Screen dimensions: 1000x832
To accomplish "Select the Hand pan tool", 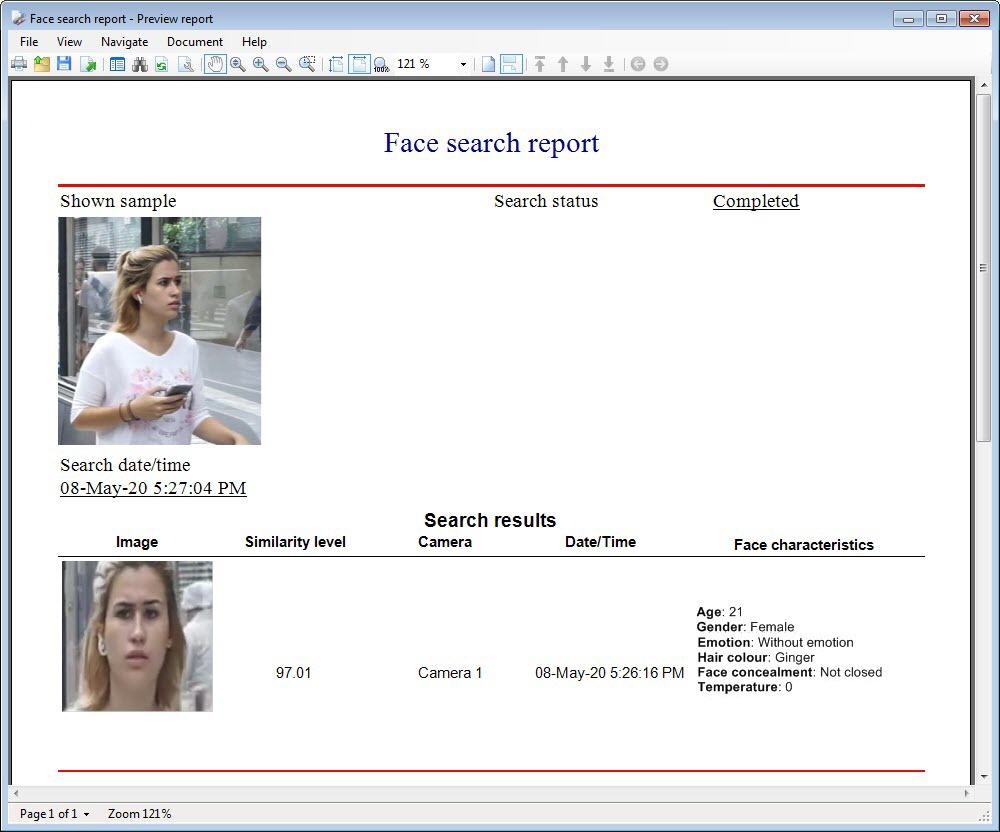I will (x=214, y=64).
